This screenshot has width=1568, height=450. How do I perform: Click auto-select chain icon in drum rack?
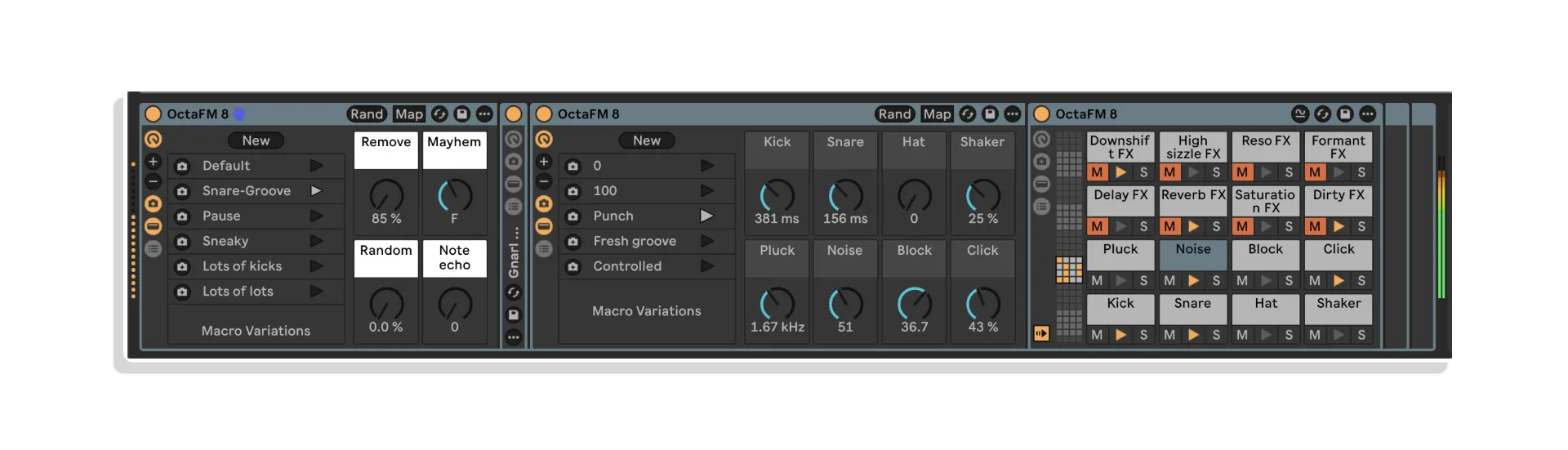(1041, 333)
